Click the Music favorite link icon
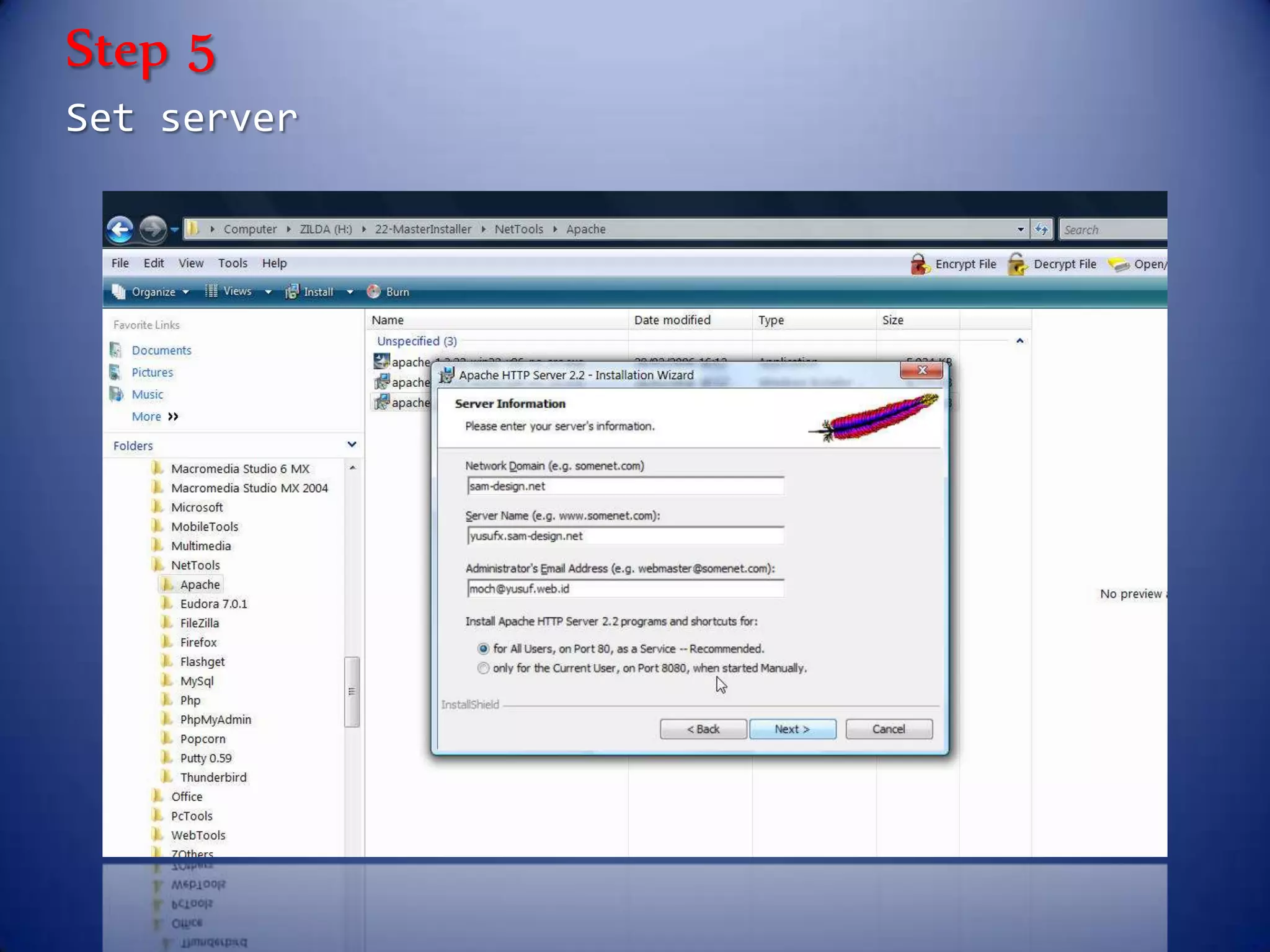Screen dimensions: 1270x952 click(116, 394)
